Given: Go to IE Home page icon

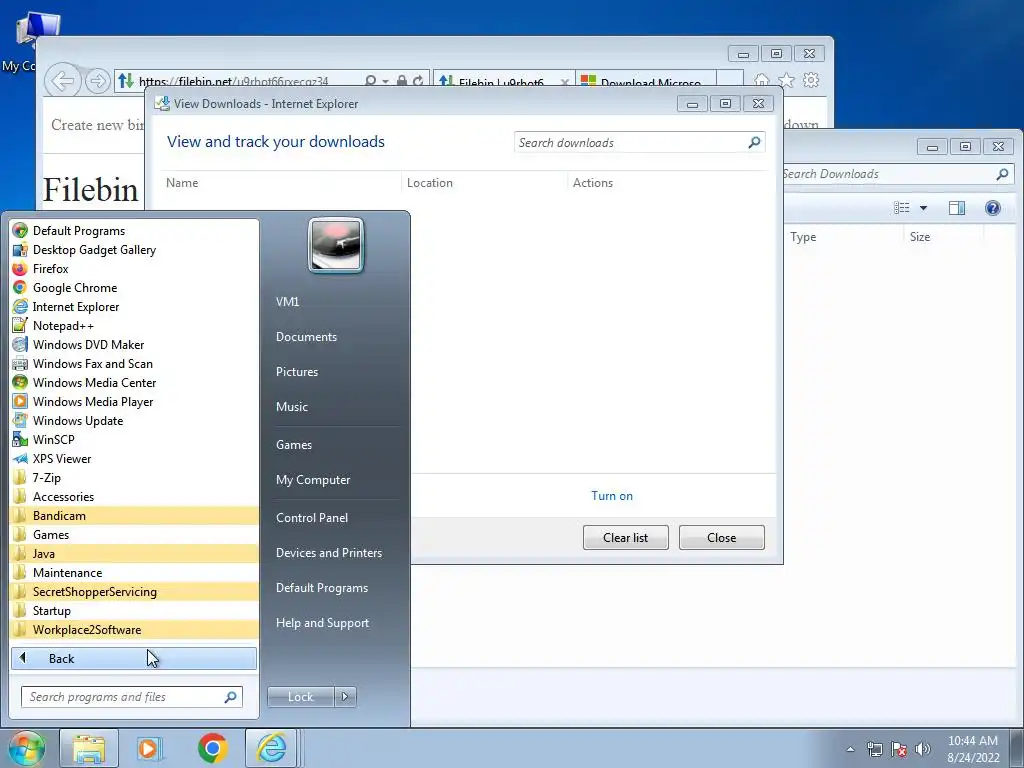Looking at the screenshot, I should (x=761, y=80).
